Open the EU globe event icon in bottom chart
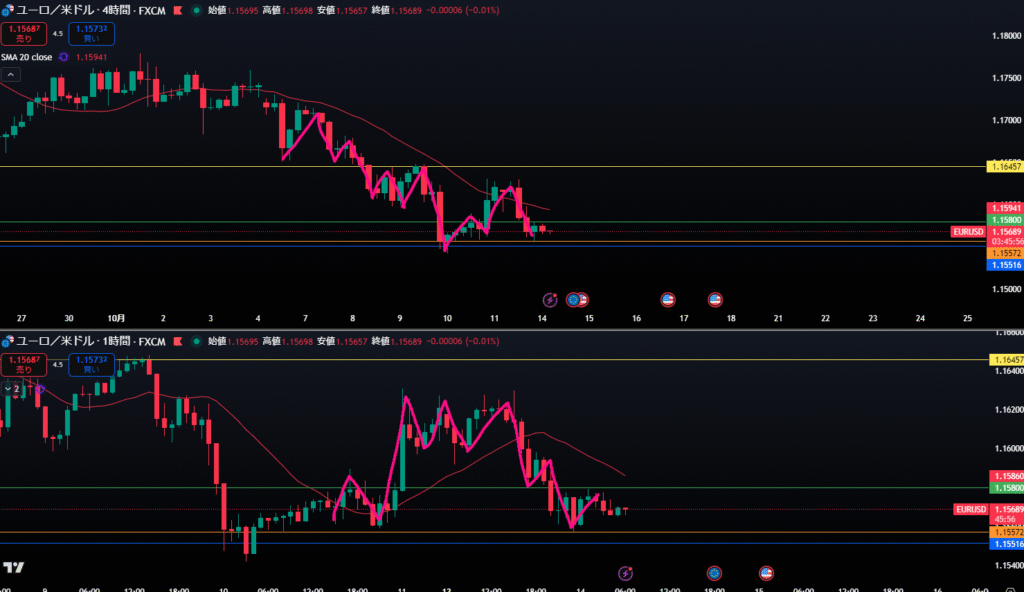Viewport: 1024px width, 592px height. click(x=714, y=573)
